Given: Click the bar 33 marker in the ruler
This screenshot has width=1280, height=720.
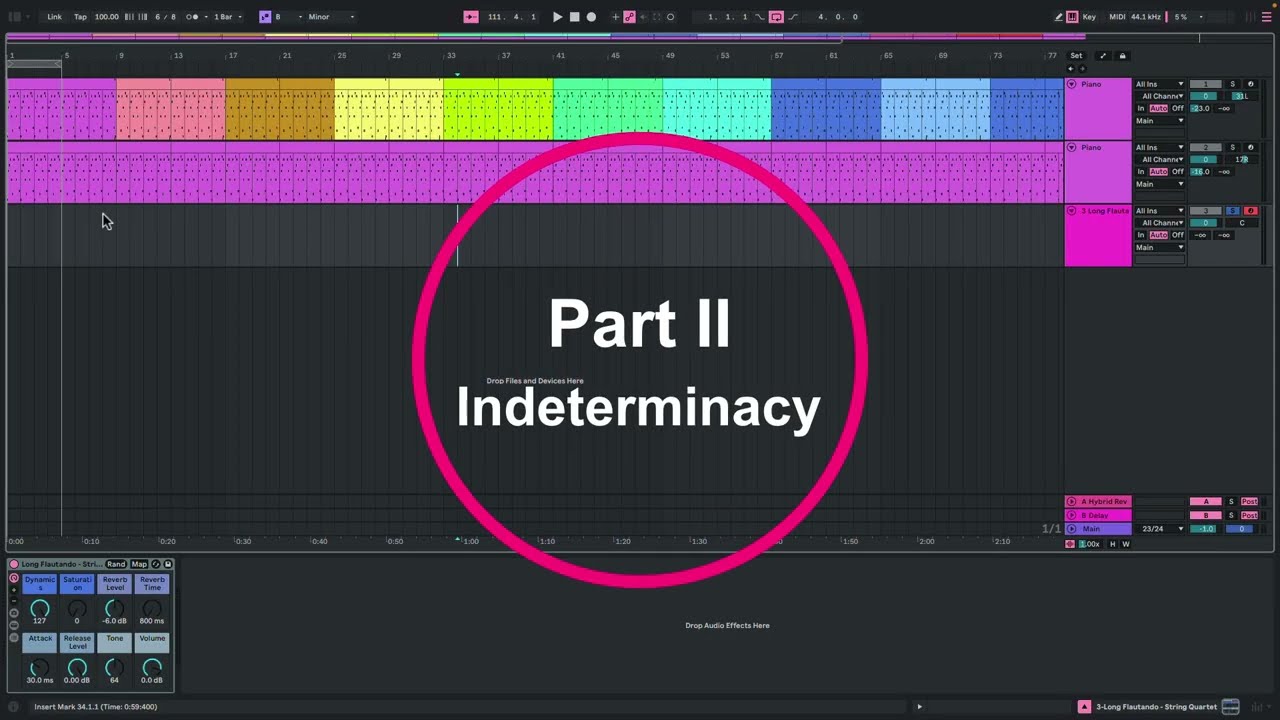Looking at the screenshot, I should (x=451, y=56).
